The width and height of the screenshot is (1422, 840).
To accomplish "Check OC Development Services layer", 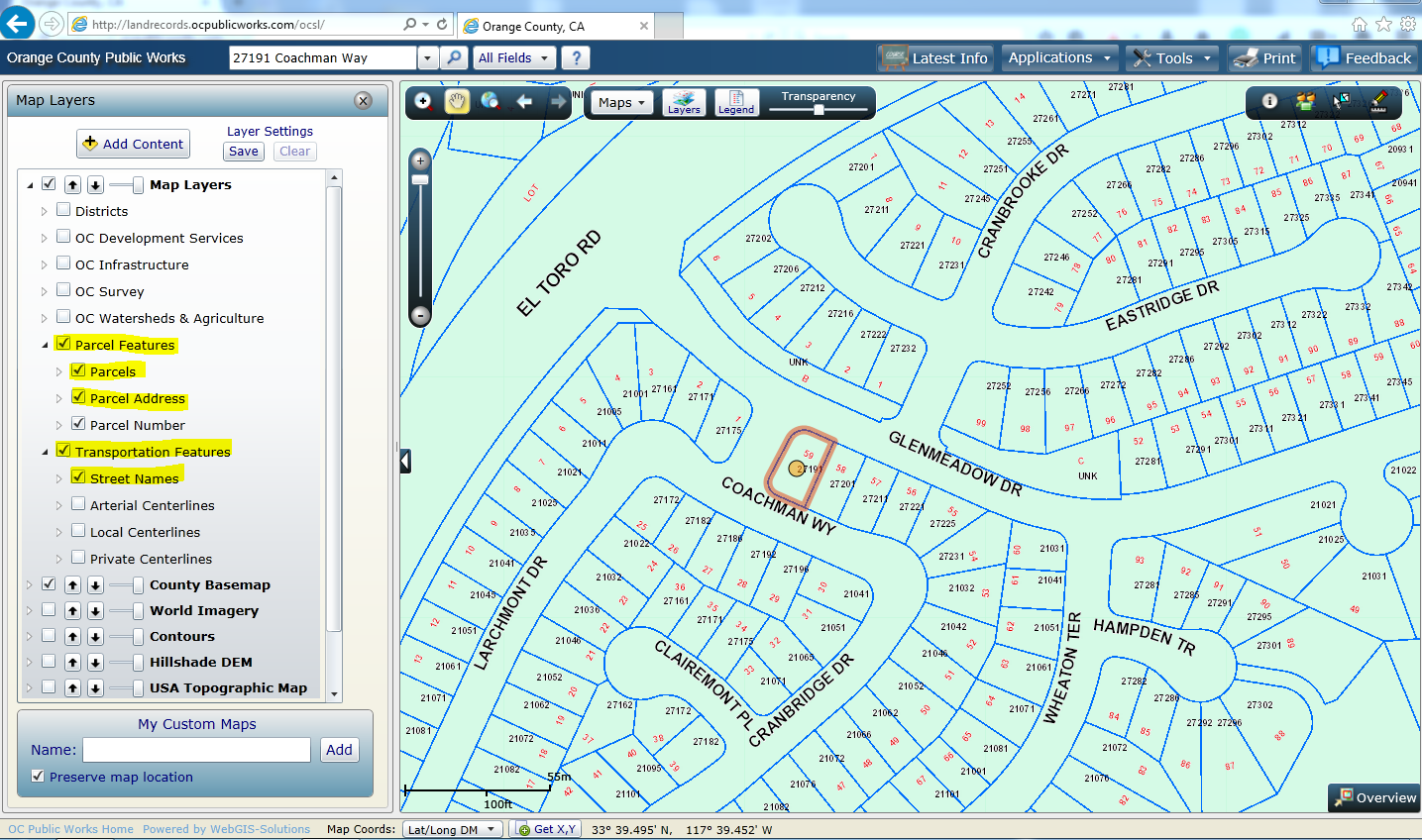I will [x=63, y=237].
